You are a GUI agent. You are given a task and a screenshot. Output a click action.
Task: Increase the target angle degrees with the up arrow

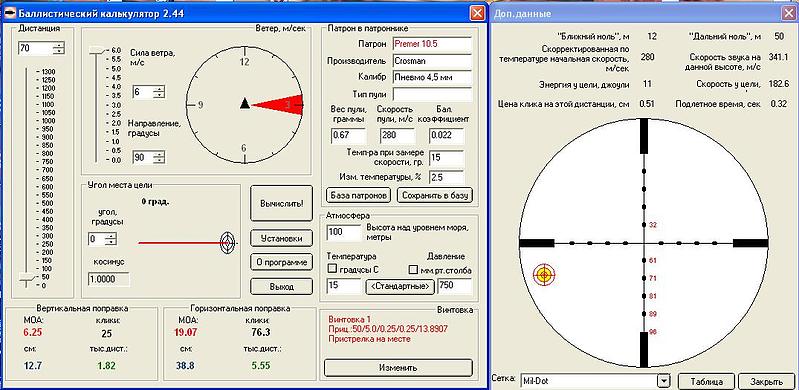[111, 236]
